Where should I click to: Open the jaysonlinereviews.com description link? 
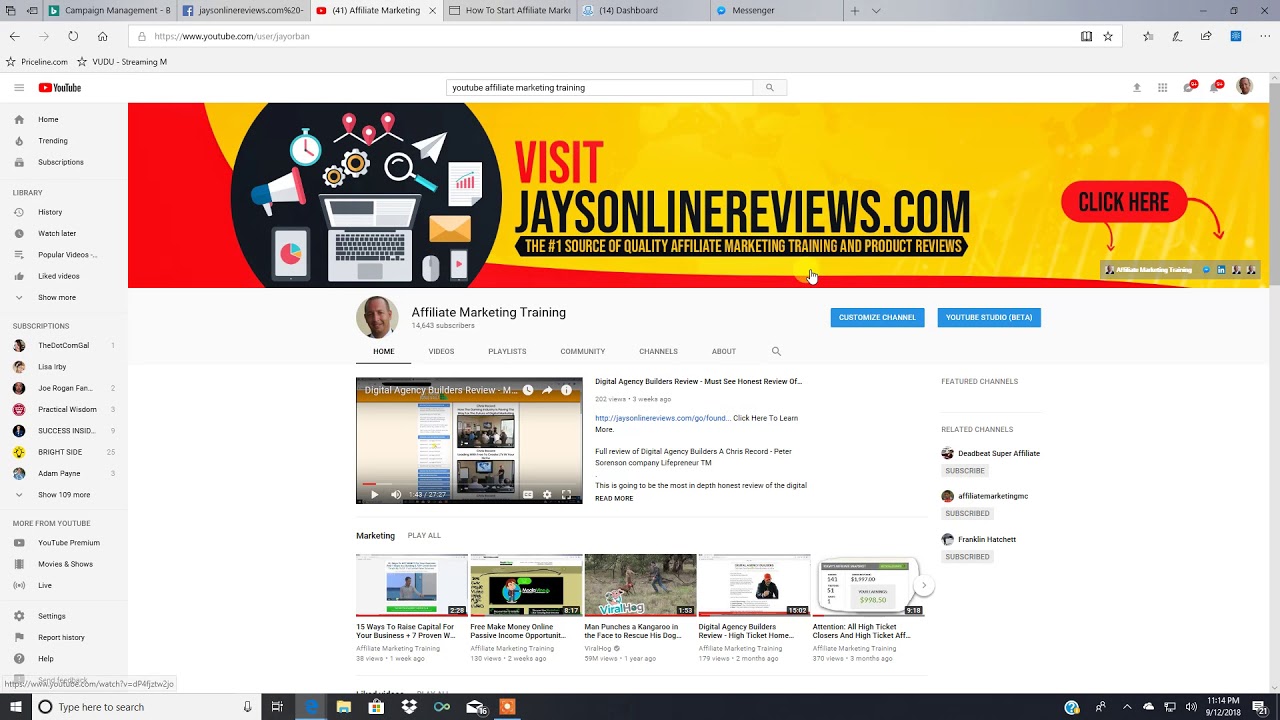[662, 418]
